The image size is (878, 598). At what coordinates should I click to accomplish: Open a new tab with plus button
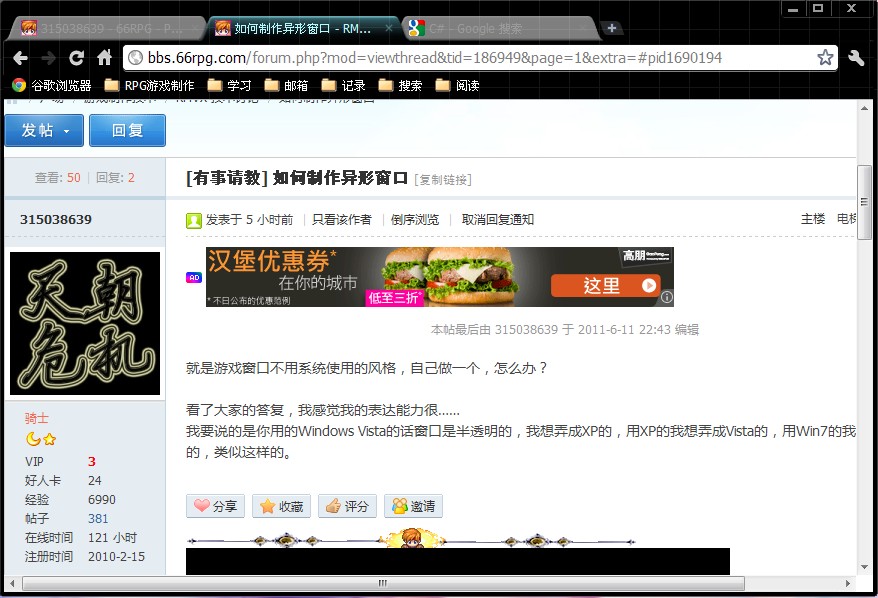(x=612, y=28)
